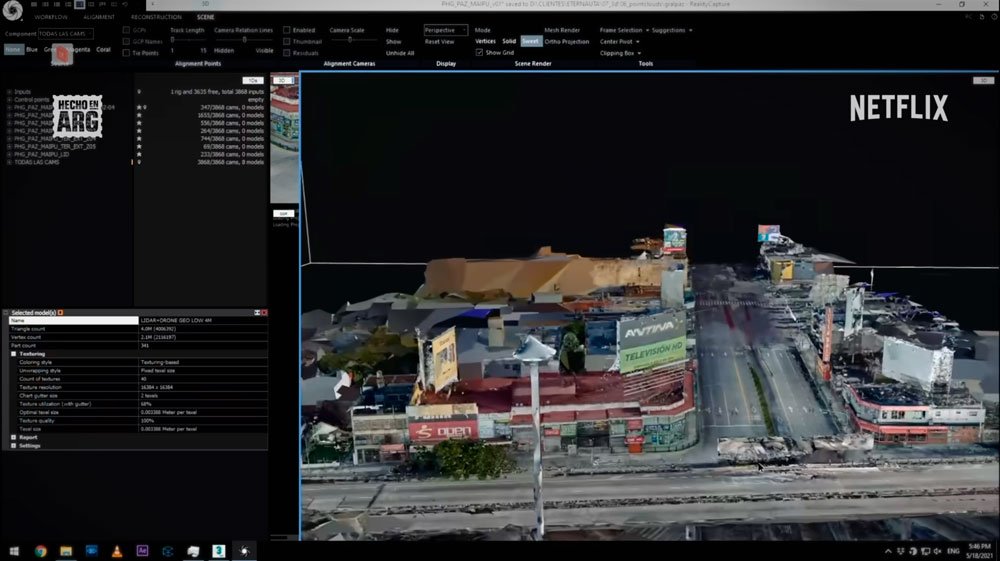Open the Clipping Box dropdown

tap(620, 53)
